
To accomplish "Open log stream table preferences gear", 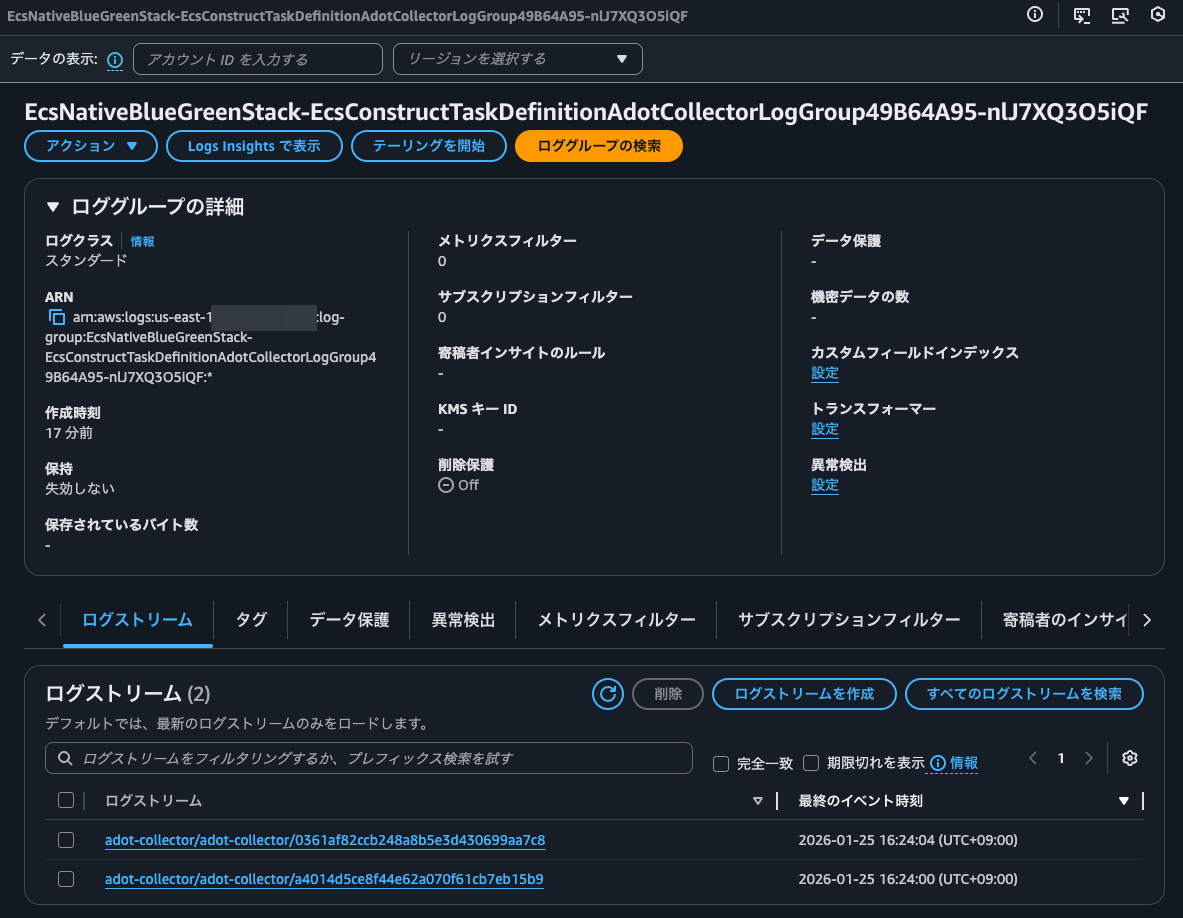I will coord(1129,758).
